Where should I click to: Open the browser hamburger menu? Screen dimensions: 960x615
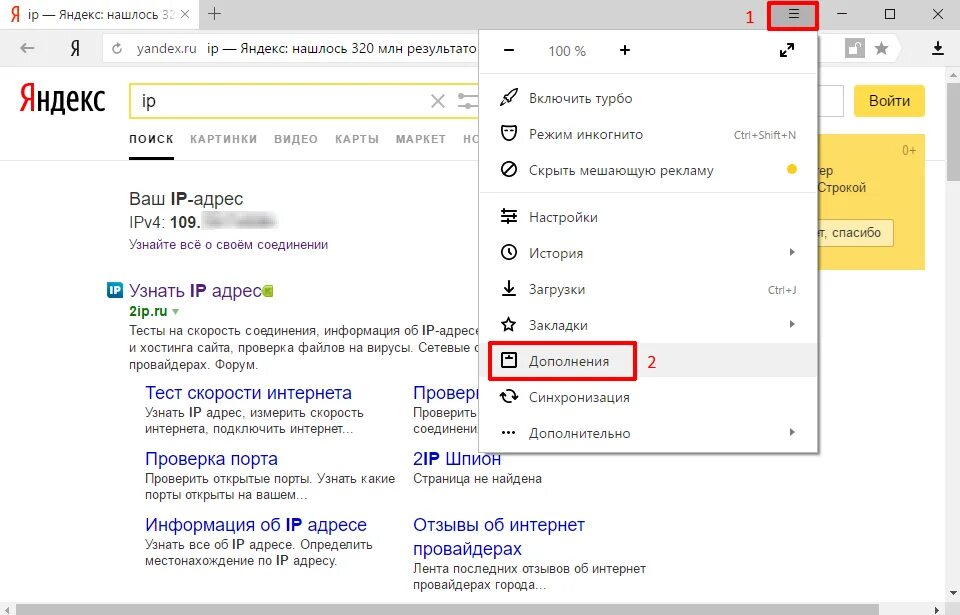[x=793, y=15]
